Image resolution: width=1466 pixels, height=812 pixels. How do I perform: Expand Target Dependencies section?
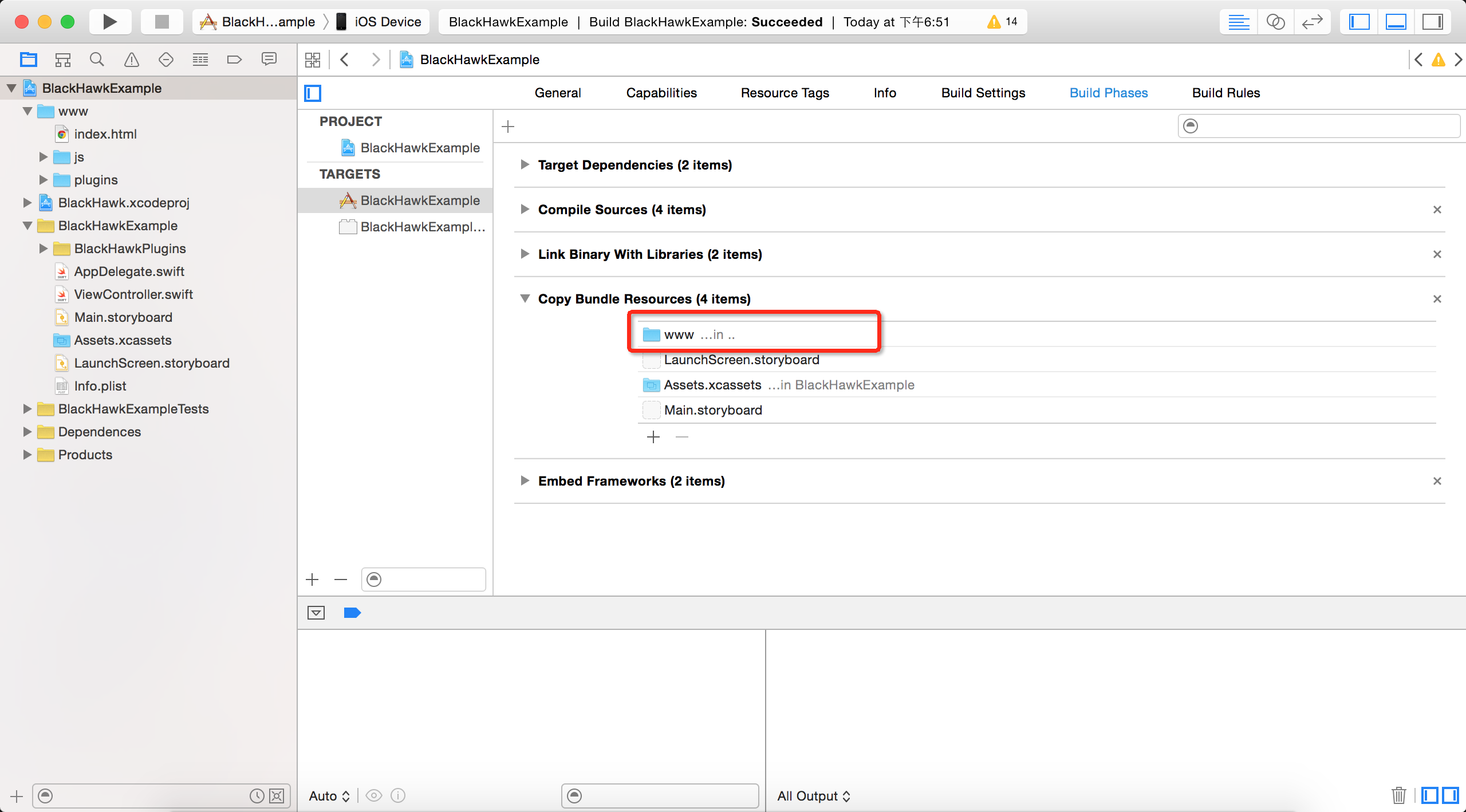tap(525, 165)
